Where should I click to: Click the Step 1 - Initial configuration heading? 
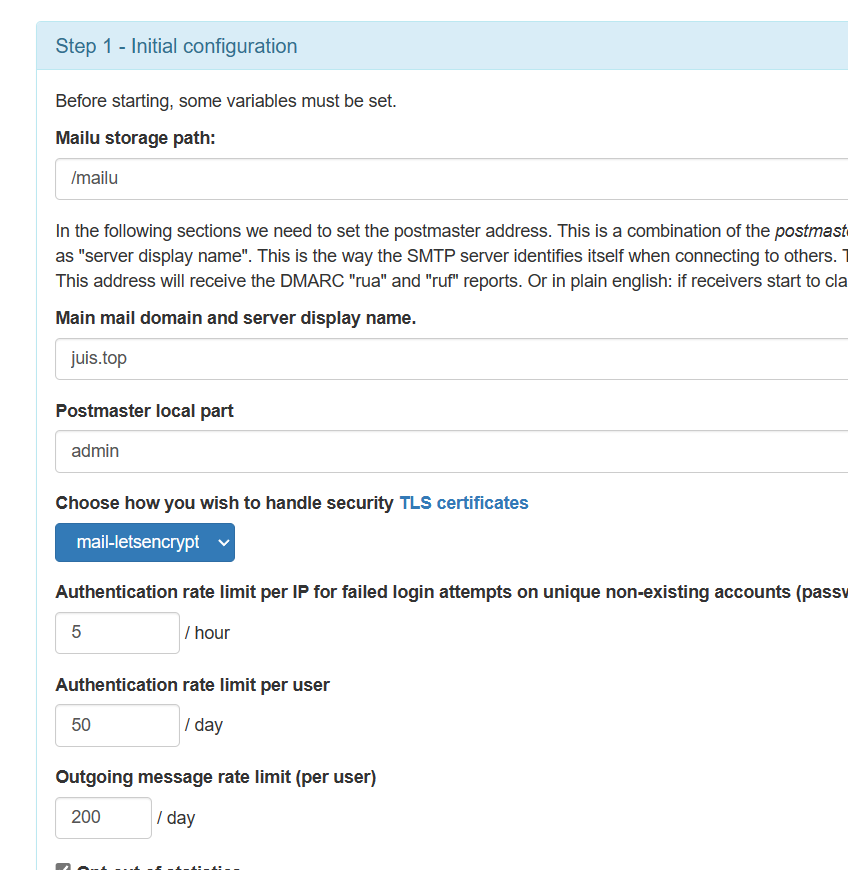coord(176,46)
